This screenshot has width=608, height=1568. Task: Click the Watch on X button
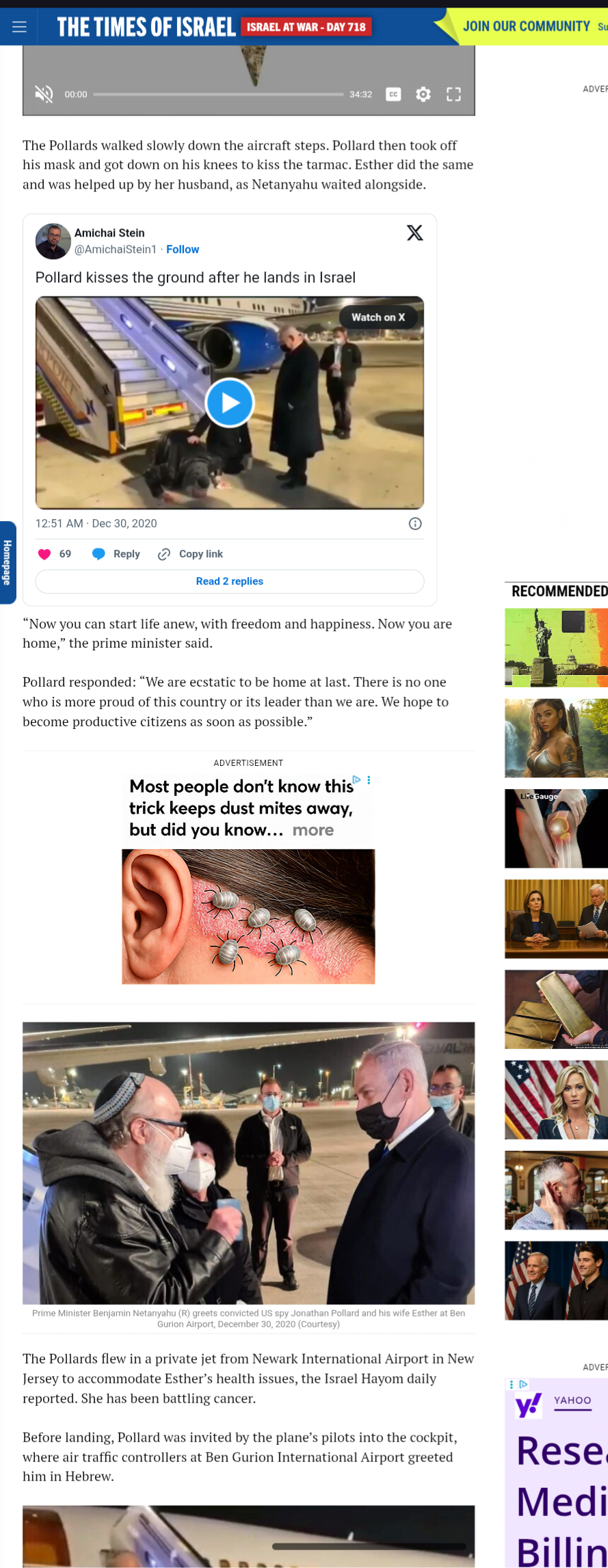pos(378,317)
